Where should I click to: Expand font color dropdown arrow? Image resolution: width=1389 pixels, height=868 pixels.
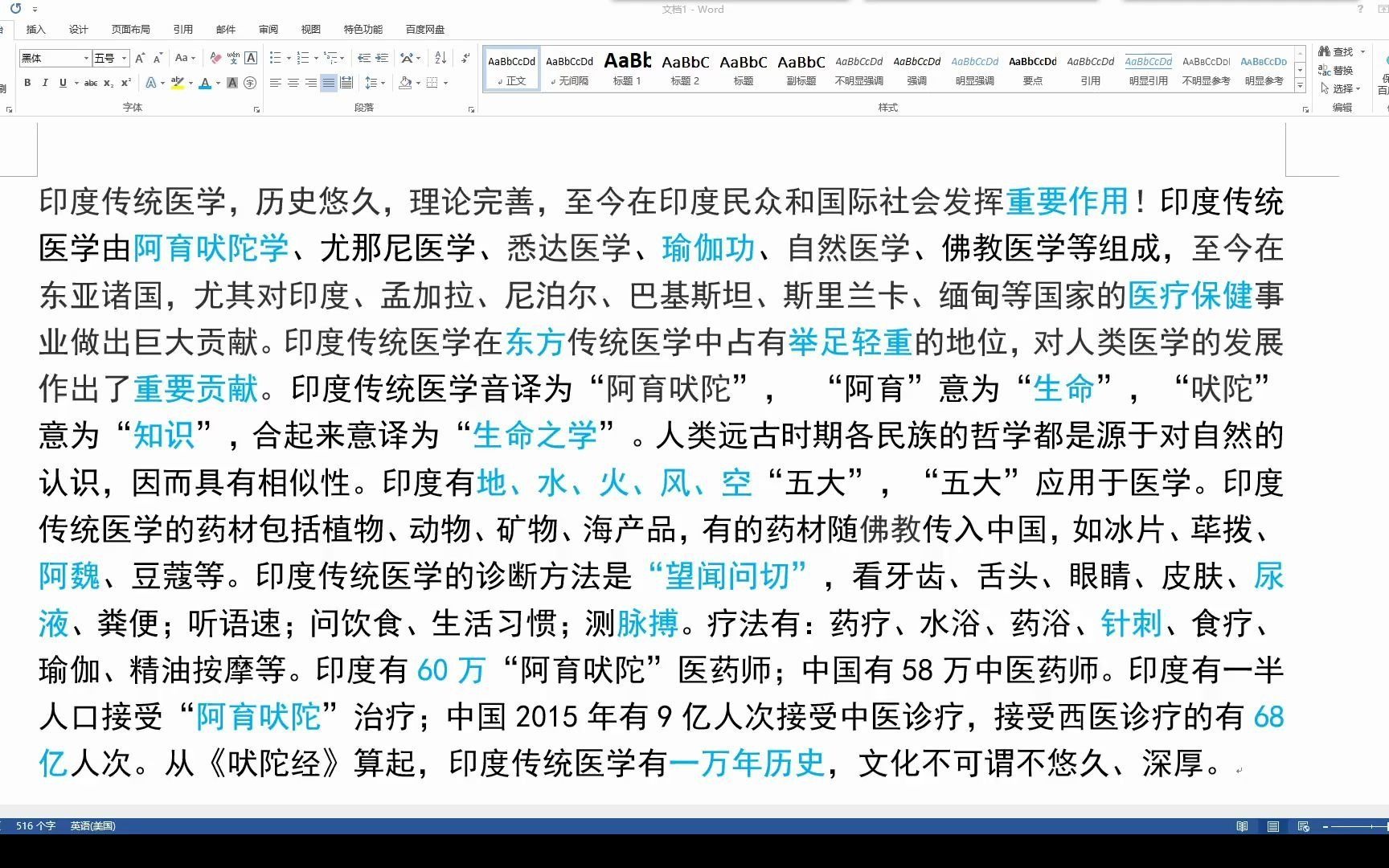pyautogui.click(x=218, y=83)
